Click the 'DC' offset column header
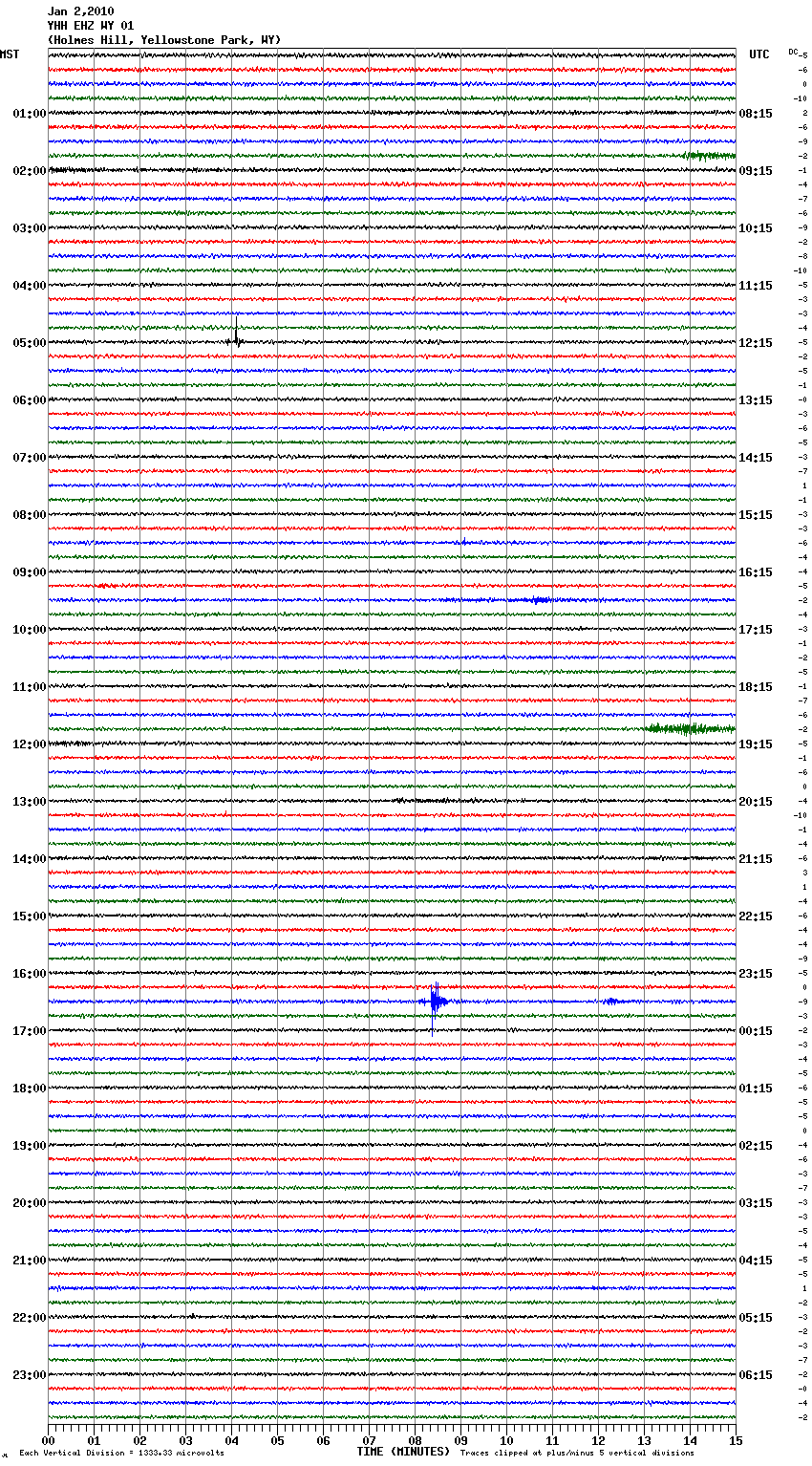The image size is (812, 1466). tap(793, 52)
